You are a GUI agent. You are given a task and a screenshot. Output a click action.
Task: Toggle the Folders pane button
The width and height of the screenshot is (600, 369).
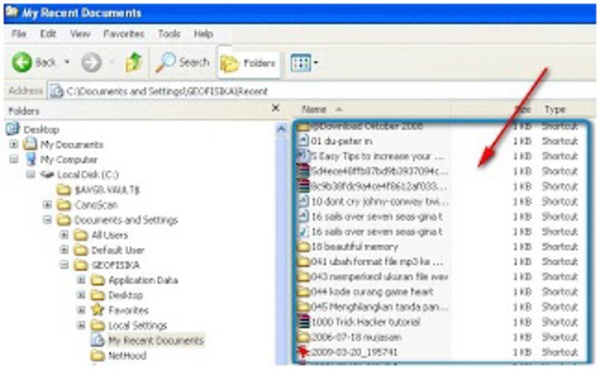(x=248, y=63)
